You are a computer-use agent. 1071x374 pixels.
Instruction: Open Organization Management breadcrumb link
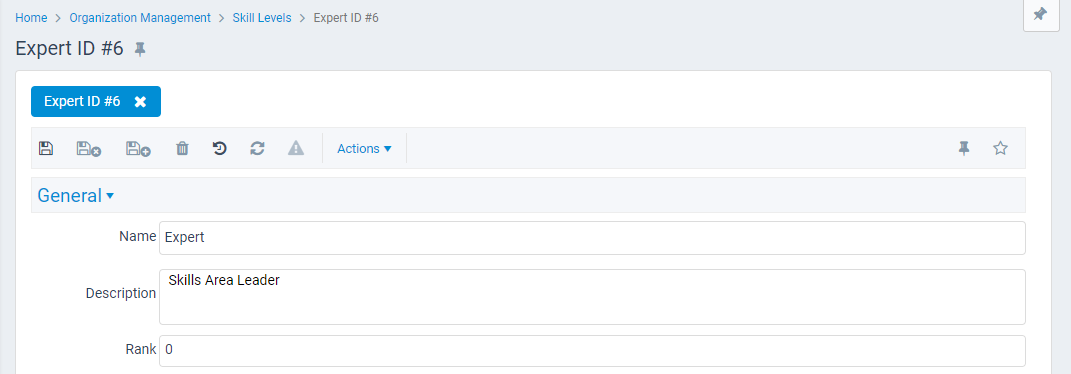click(x=140, y=18)
